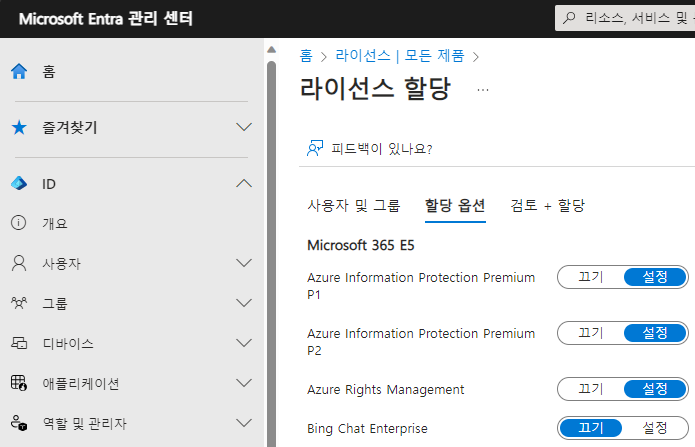Select 끄기 for Bing Chat Enterprise

click(591, 428)
